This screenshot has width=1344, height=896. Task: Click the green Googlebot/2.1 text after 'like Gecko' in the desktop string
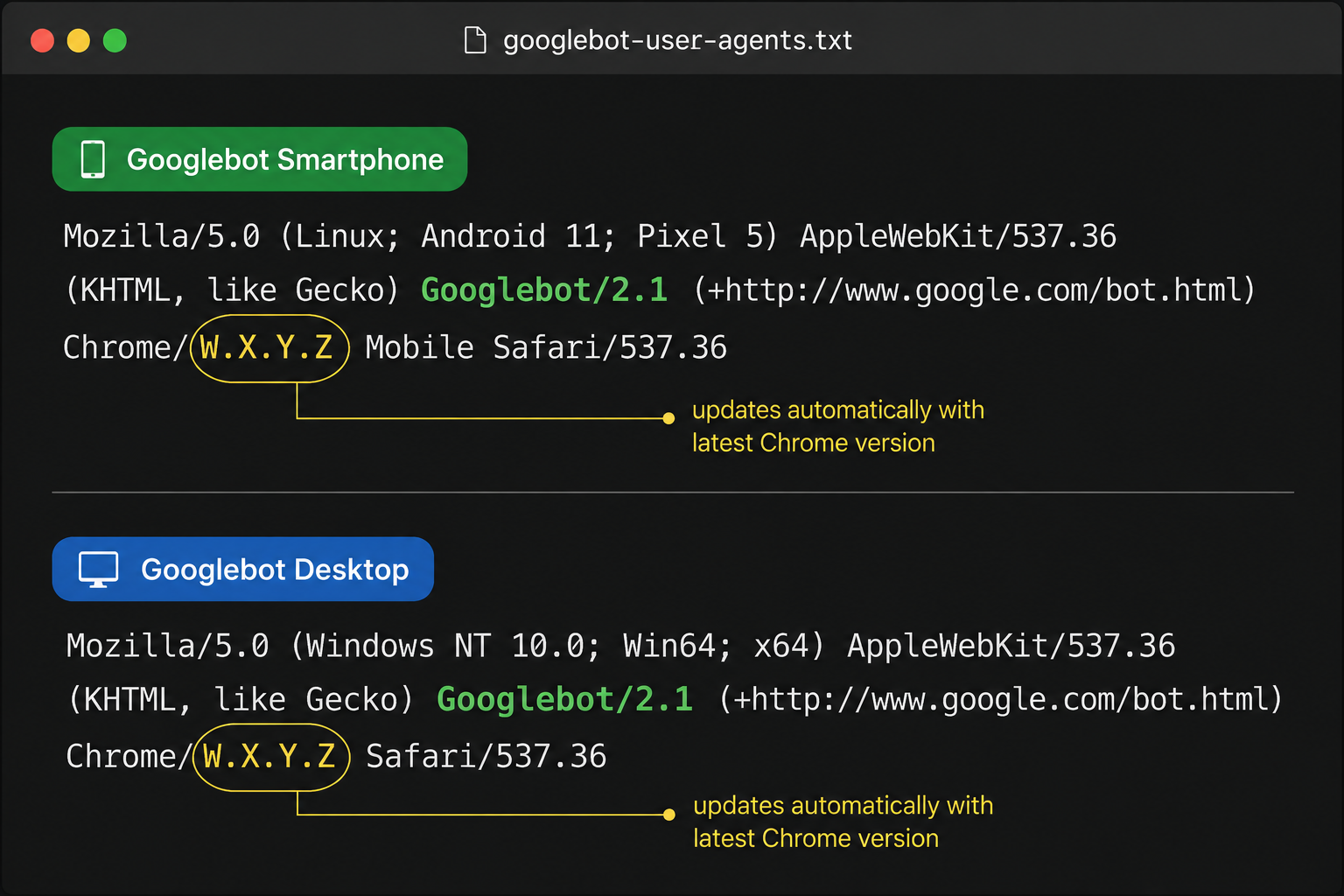tap(565, 699)
